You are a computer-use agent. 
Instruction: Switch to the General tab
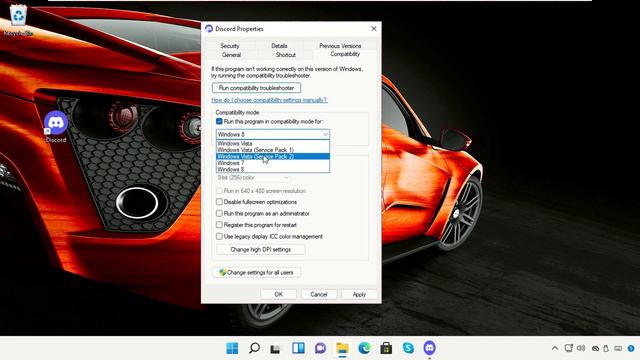[231, 55]
